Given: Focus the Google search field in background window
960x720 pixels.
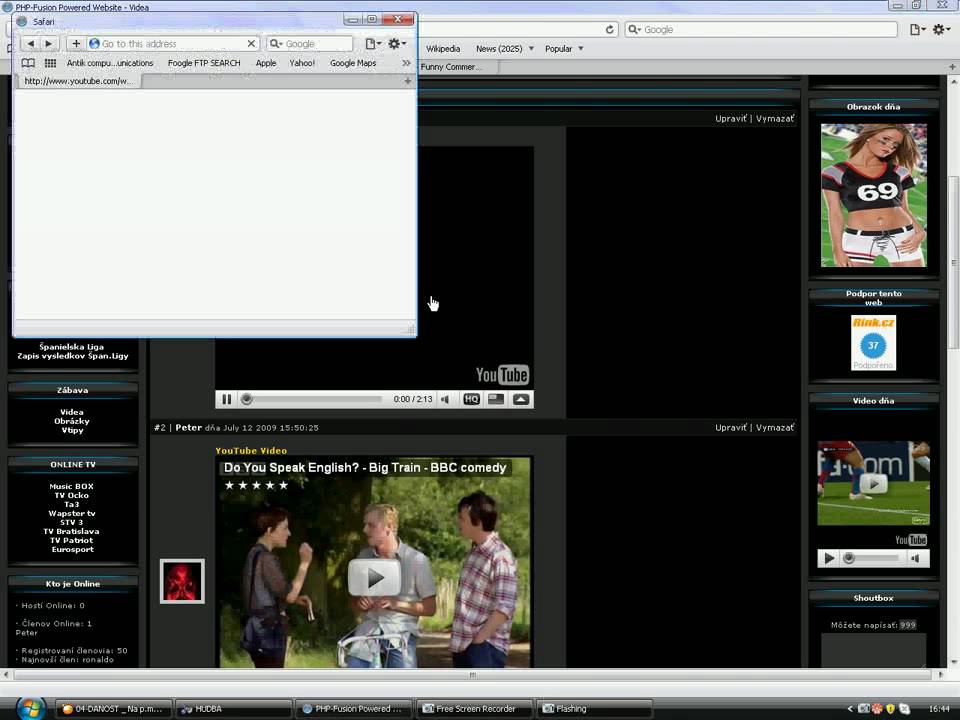Looking at the screenshot, I should [761, 29].
